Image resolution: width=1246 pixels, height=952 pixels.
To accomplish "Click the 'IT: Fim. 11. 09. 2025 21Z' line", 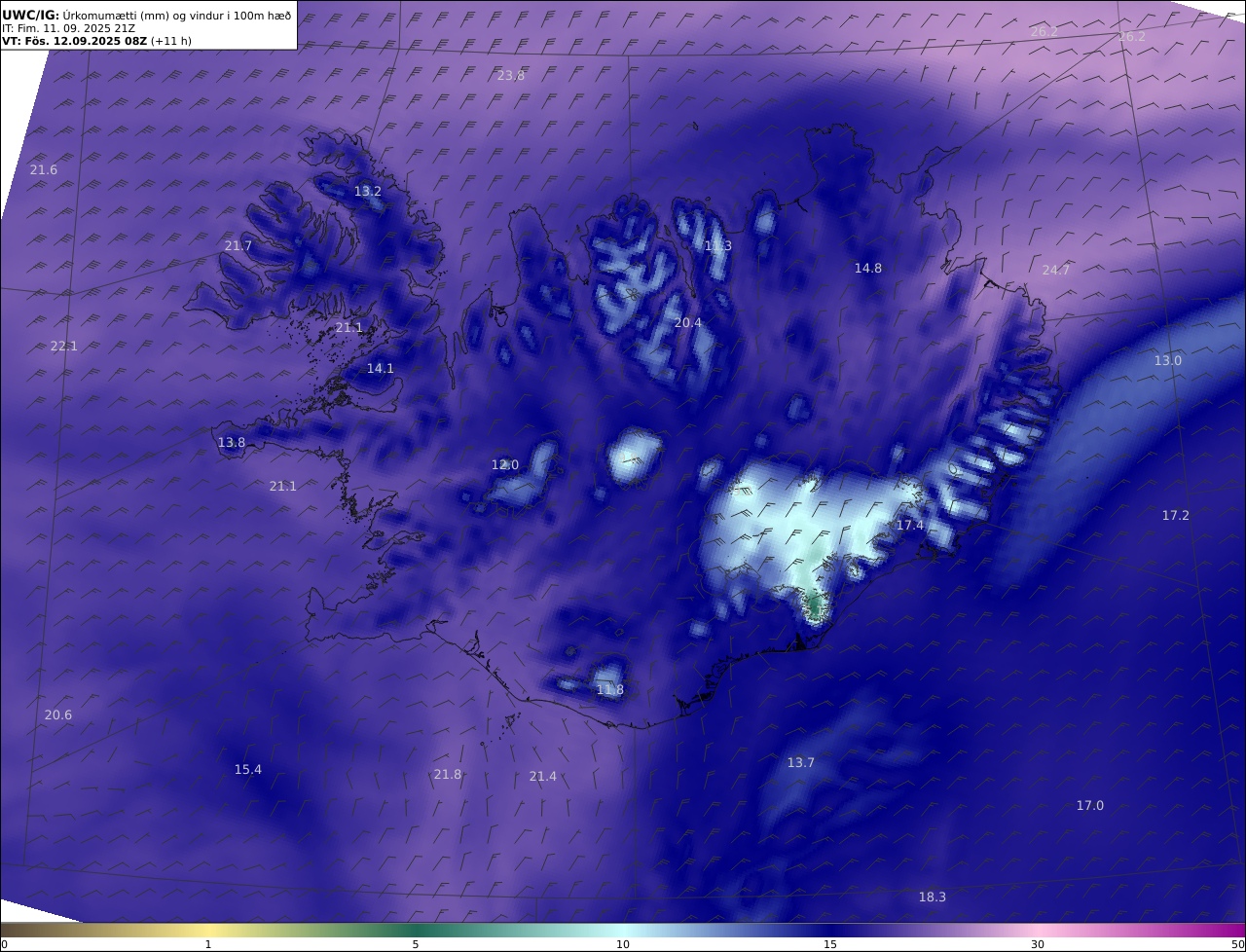I will tap(68, 29).
